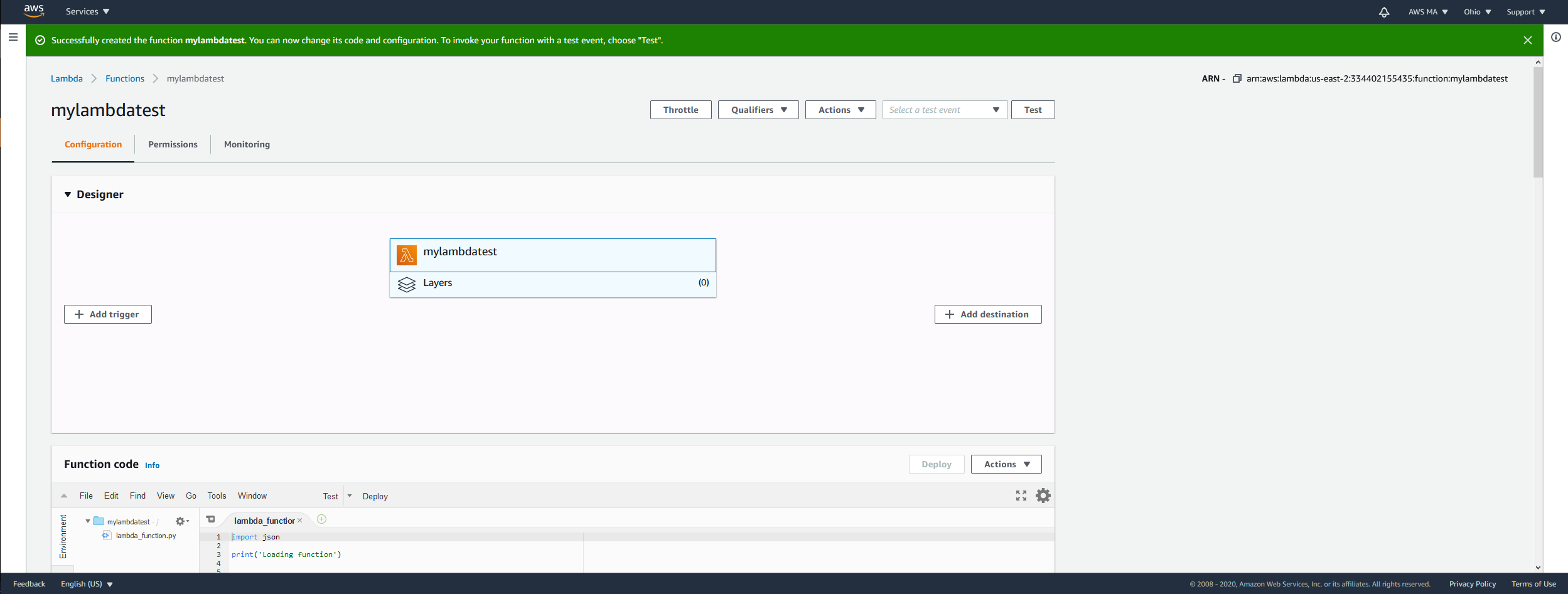This screenshot has width=1568, height=594.
Task: Open lambda_function.py in the file tree
Action: (x=146, y=536)
